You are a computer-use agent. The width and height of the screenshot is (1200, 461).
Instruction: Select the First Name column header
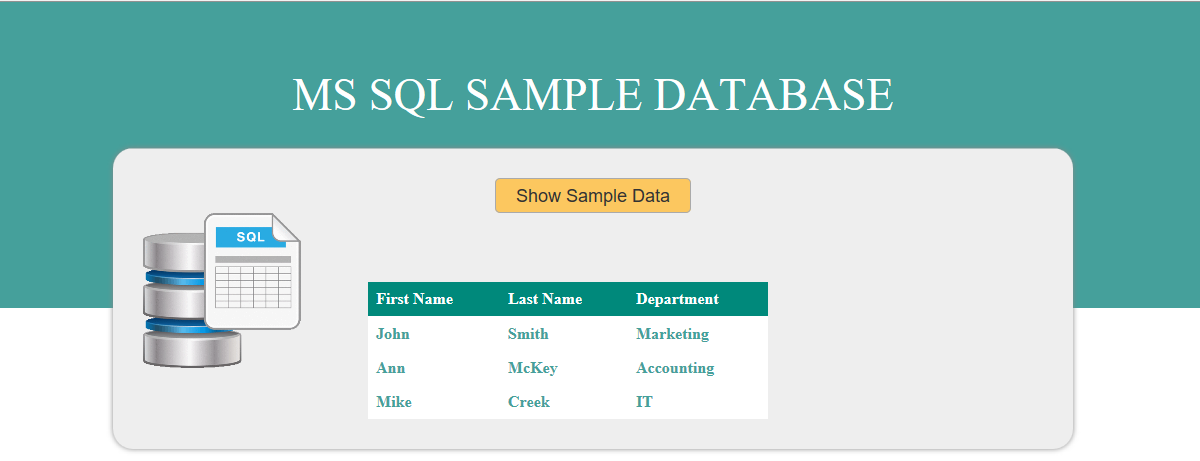pos(415,299)
